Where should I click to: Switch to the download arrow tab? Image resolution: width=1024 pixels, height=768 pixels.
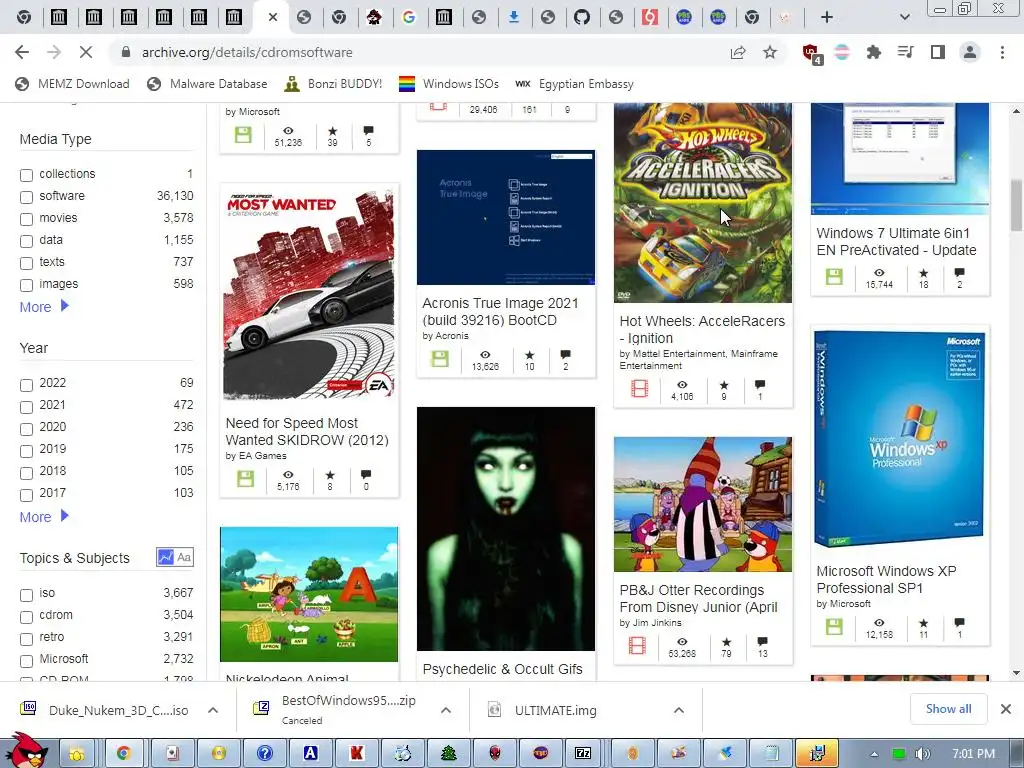point(514,17)
